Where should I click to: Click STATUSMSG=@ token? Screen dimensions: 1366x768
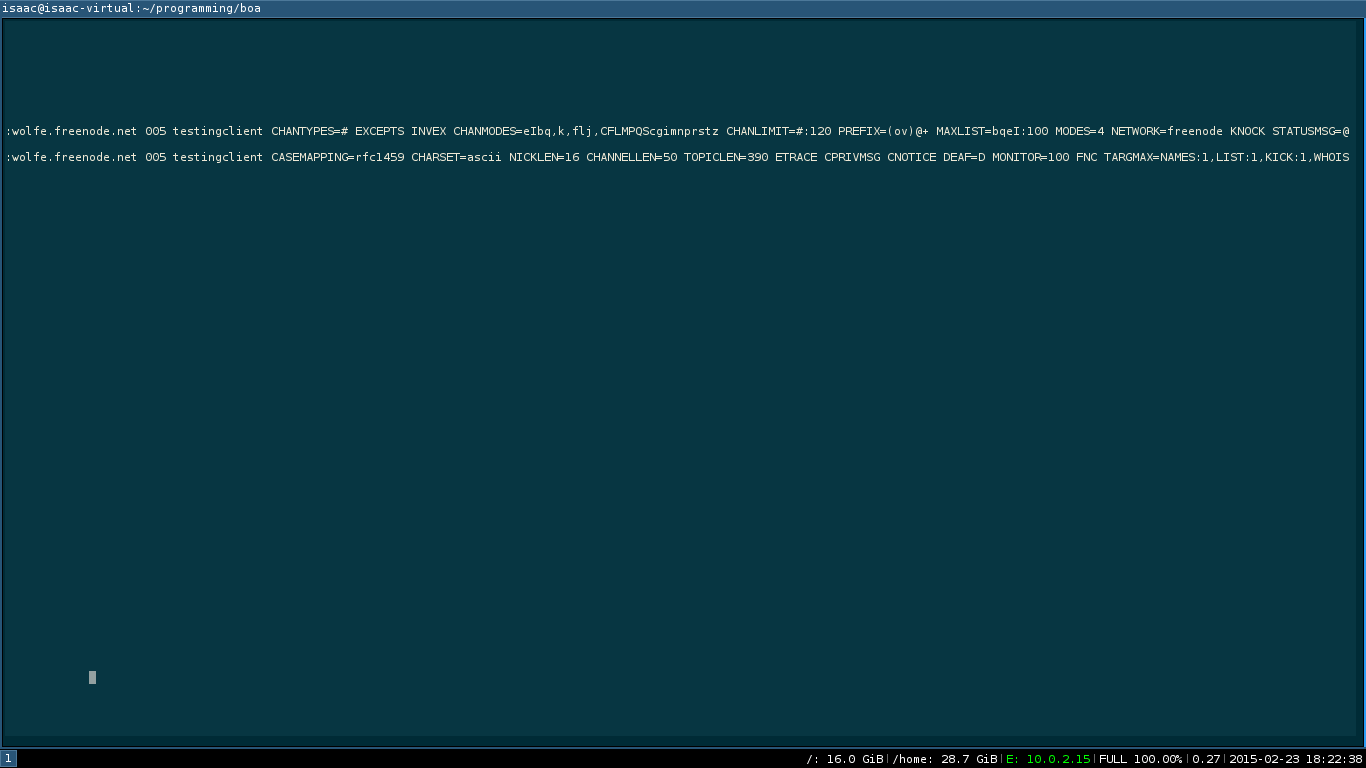[1310, 131]
